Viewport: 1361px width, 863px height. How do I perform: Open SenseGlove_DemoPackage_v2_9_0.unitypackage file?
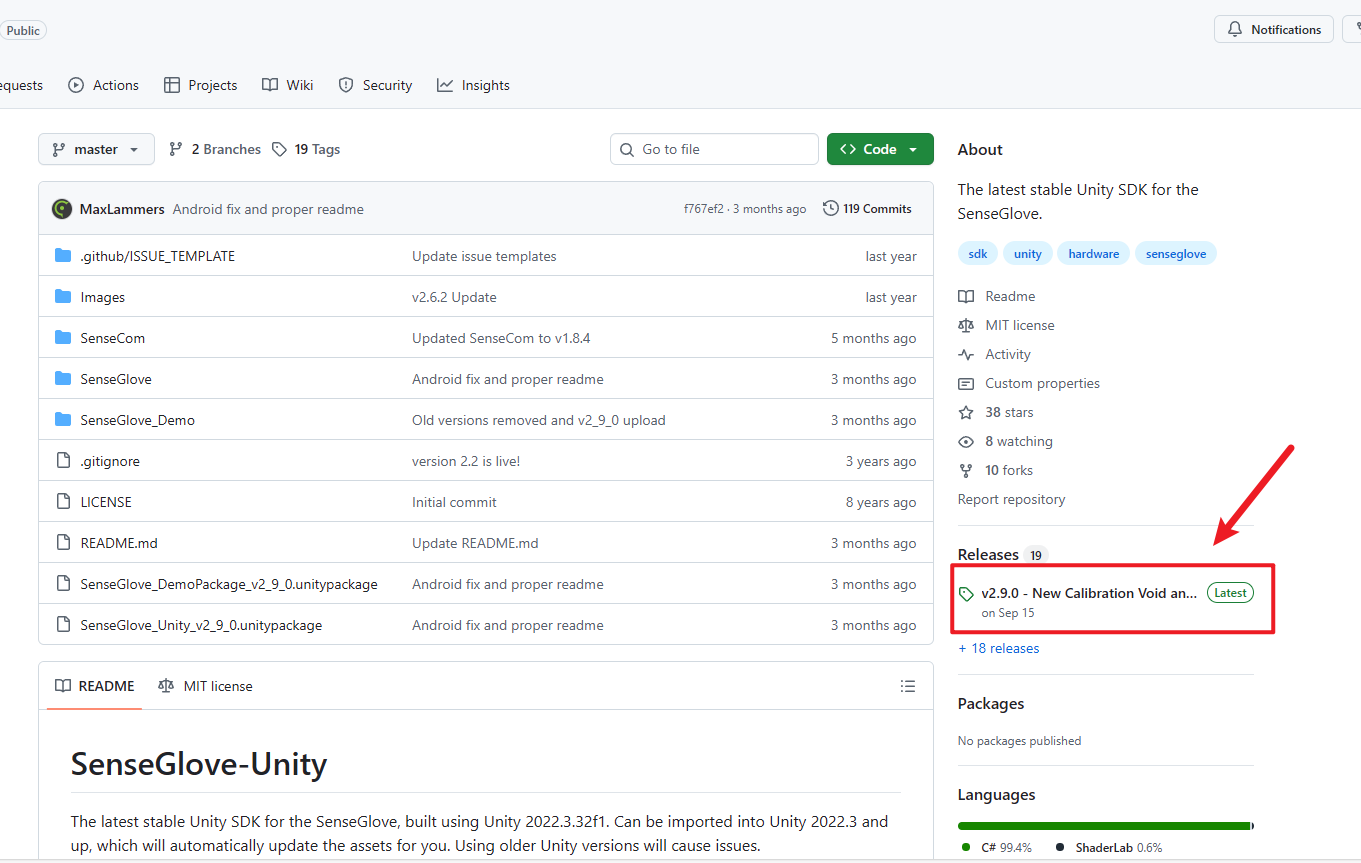[229, 584]
